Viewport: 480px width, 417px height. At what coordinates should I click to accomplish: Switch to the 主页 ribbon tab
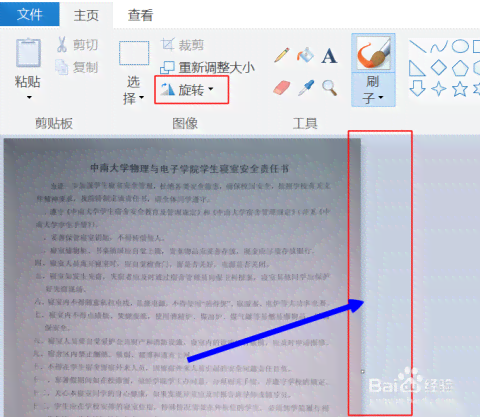(86, 15)
